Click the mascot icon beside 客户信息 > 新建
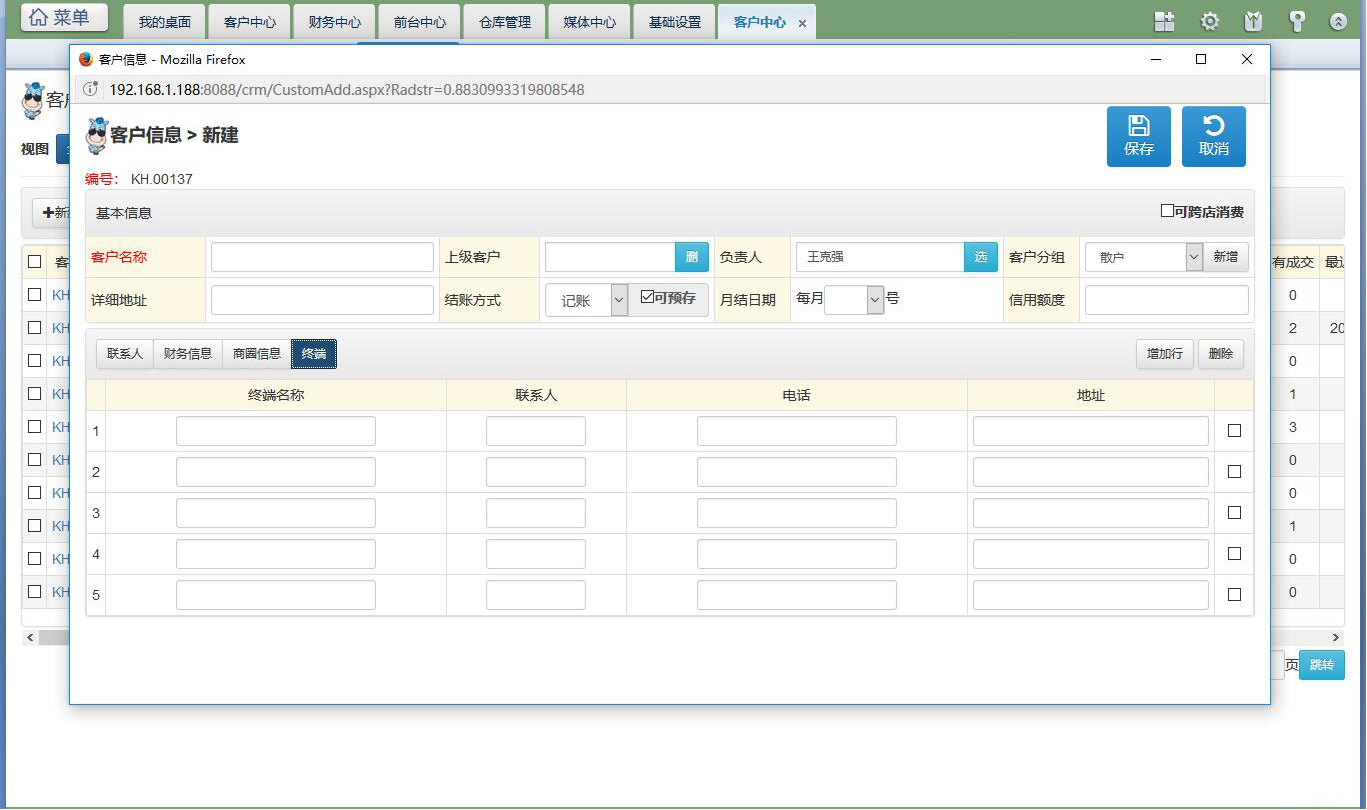 (x=96, y=135)
